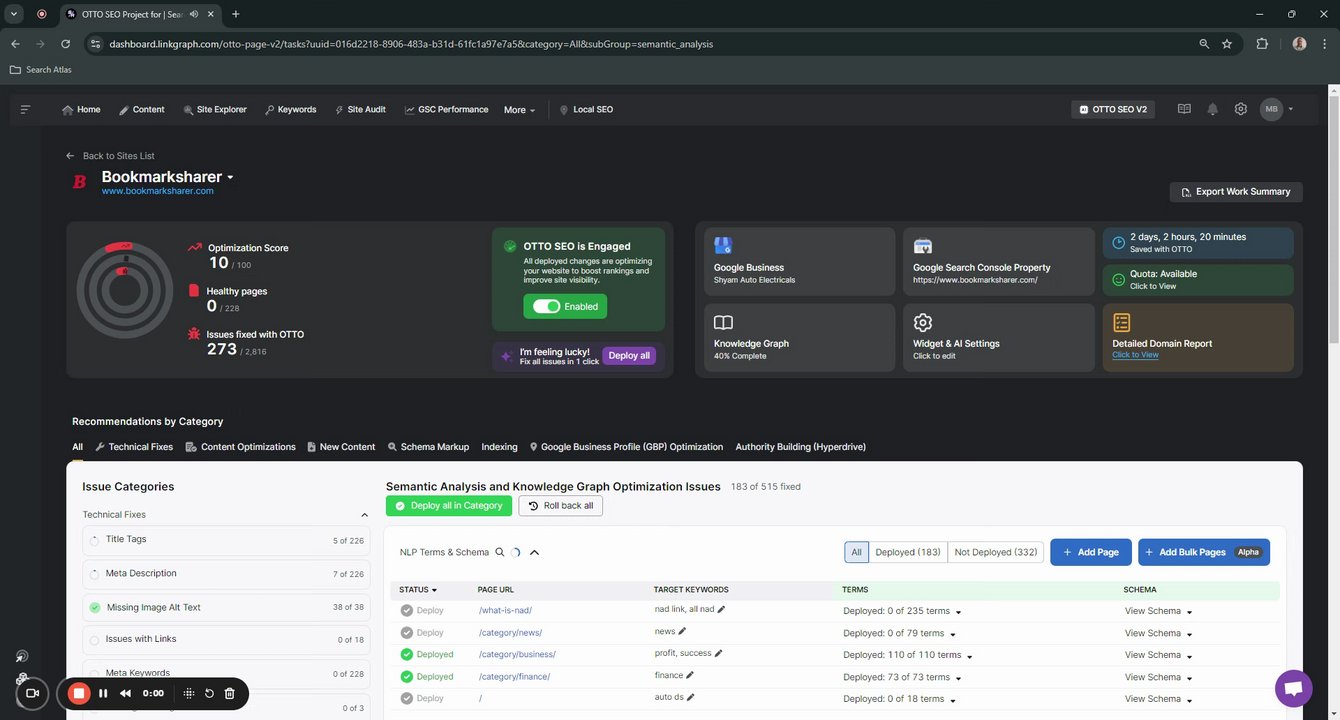The image size is (1340, 720).
Task: Click 'Deploy all in Category' button
Action: click(449, 506)
